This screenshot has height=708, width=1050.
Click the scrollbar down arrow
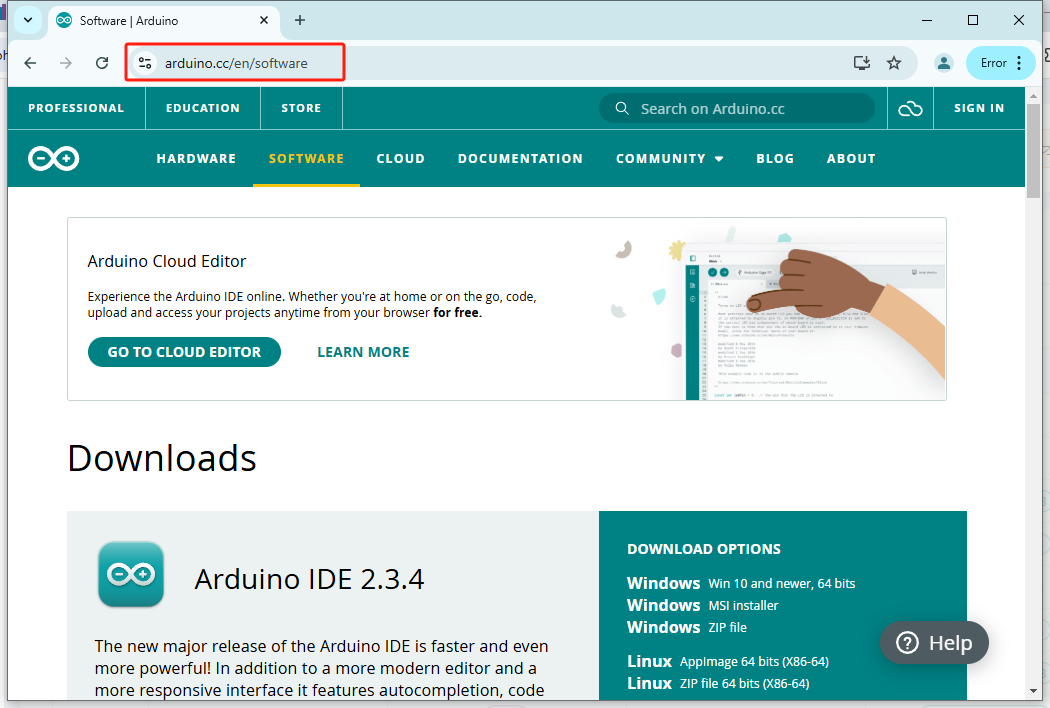(x=1033, y=692)
